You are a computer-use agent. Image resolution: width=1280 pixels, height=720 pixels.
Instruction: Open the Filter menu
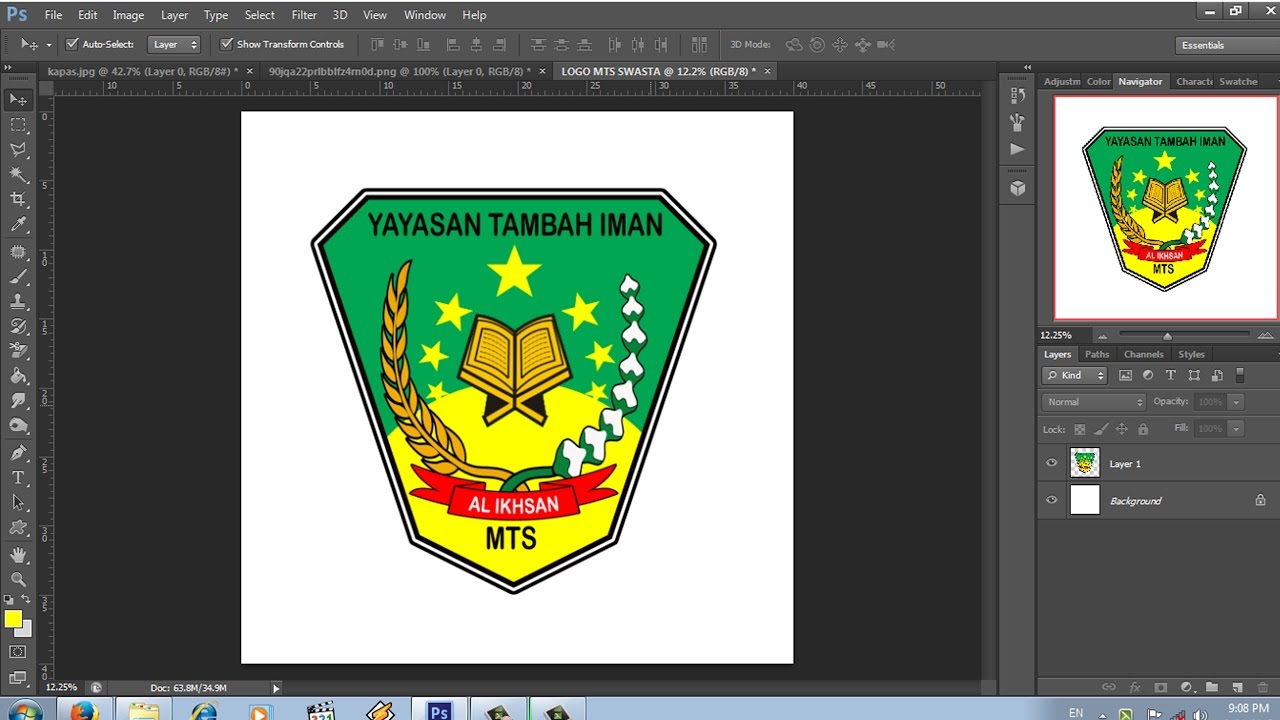point(304,15)
